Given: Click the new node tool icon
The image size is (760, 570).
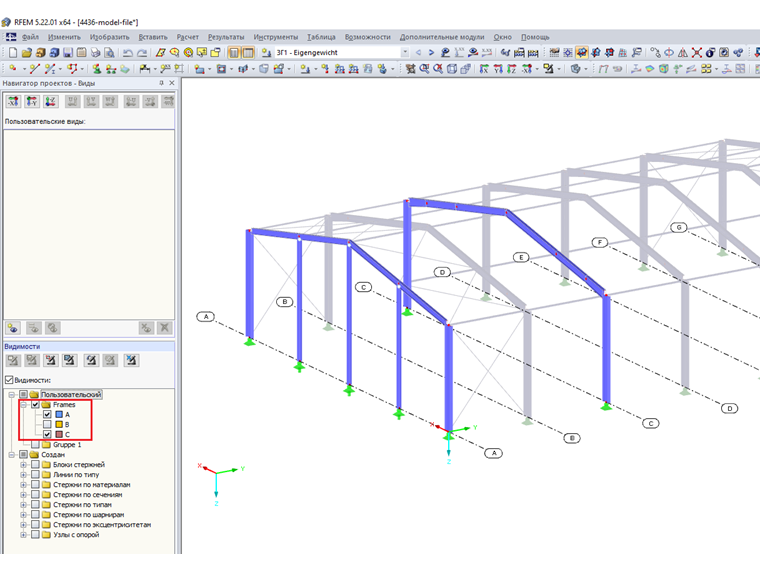Looking at the screenshot, I should [x=13, y=69].
